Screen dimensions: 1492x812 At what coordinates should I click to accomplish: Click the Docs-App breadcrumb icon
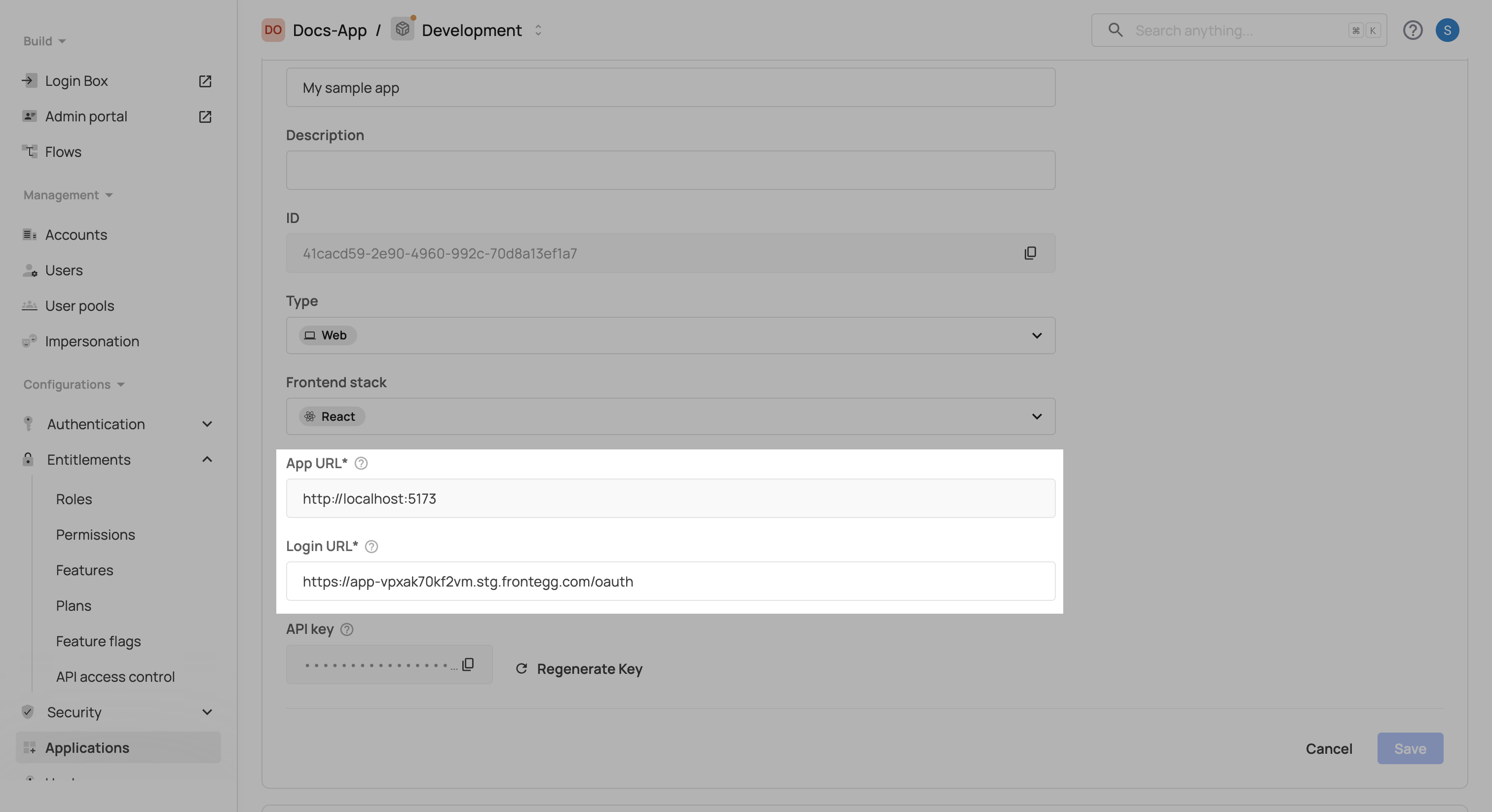tap(273, 30)
